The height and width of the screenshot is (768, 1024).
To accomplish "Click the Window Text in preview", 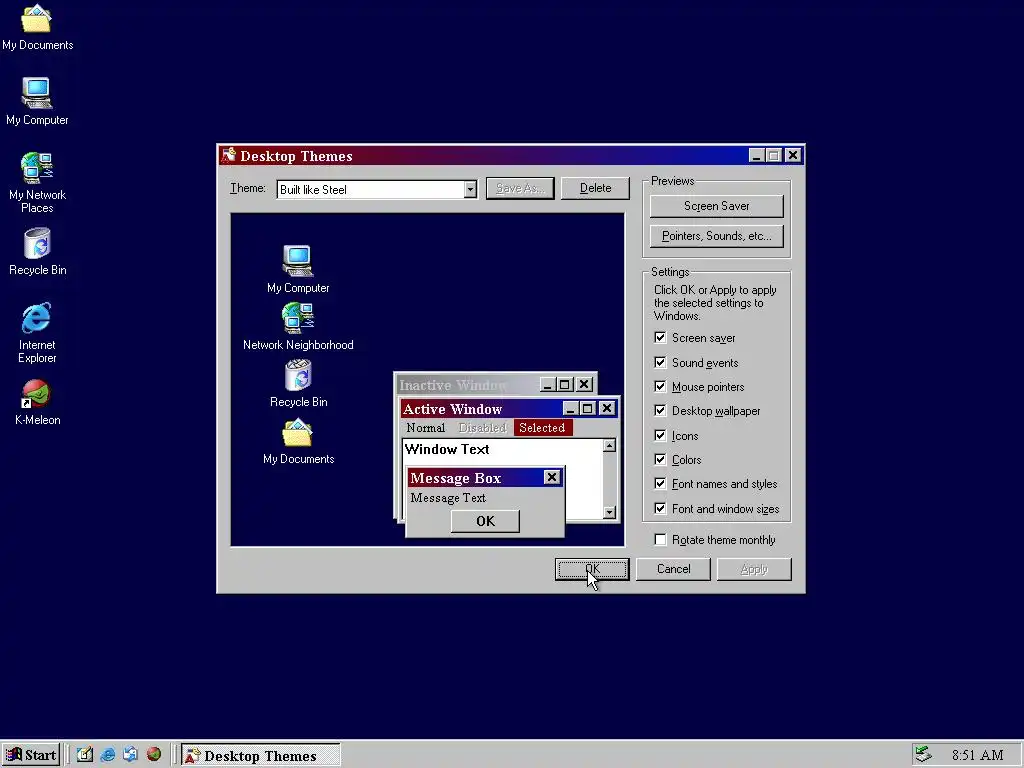I will [x=447, y=449].
